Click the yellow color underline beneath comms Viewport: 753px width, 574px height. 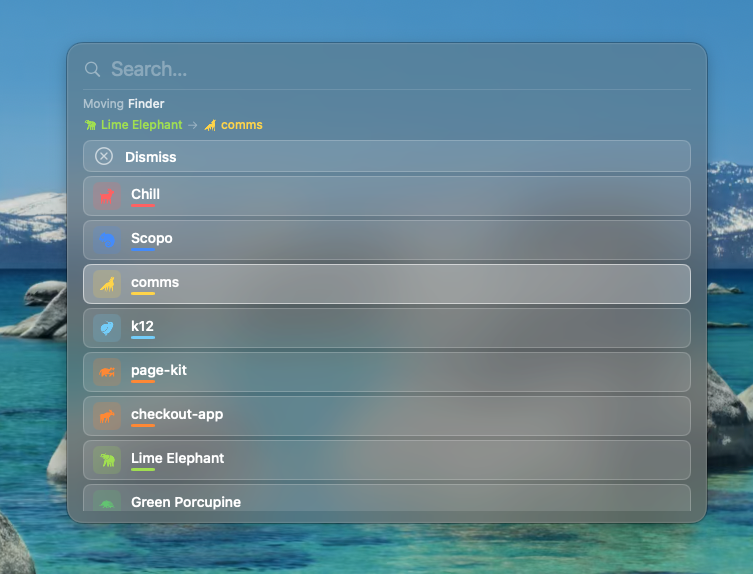pyautogui.click(x=143, y=293)
